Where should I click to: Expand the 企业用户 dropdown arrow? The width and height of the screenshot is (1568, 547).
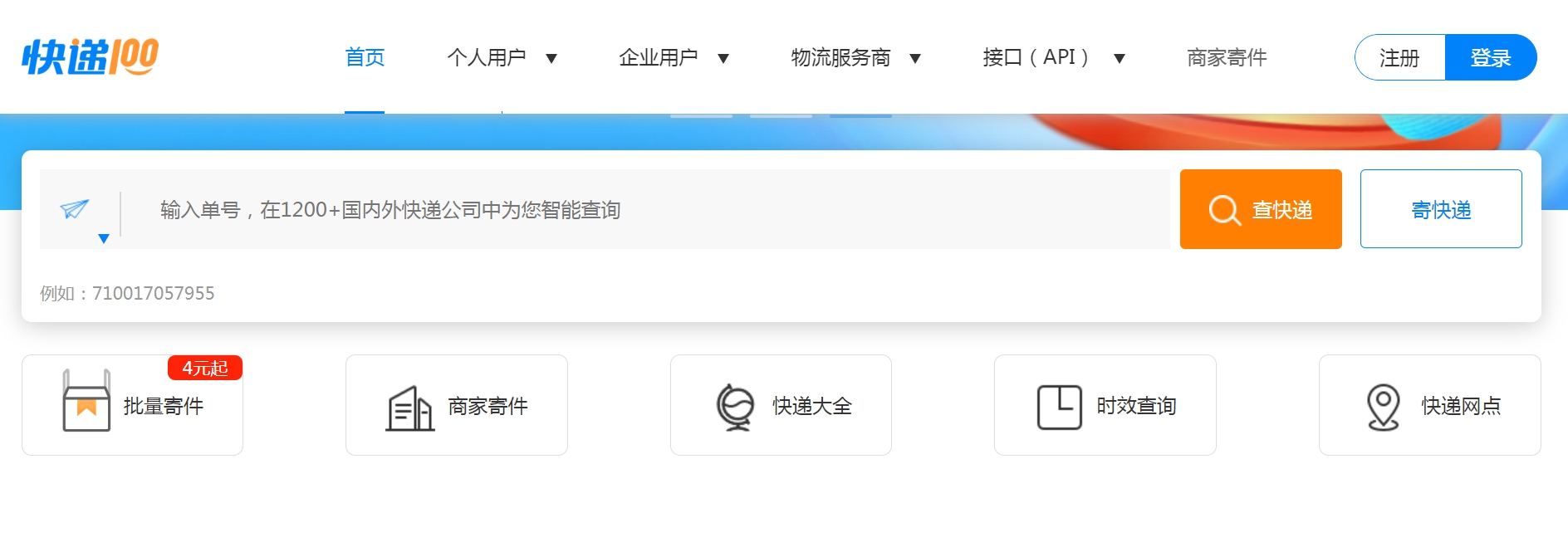[723, 58]
